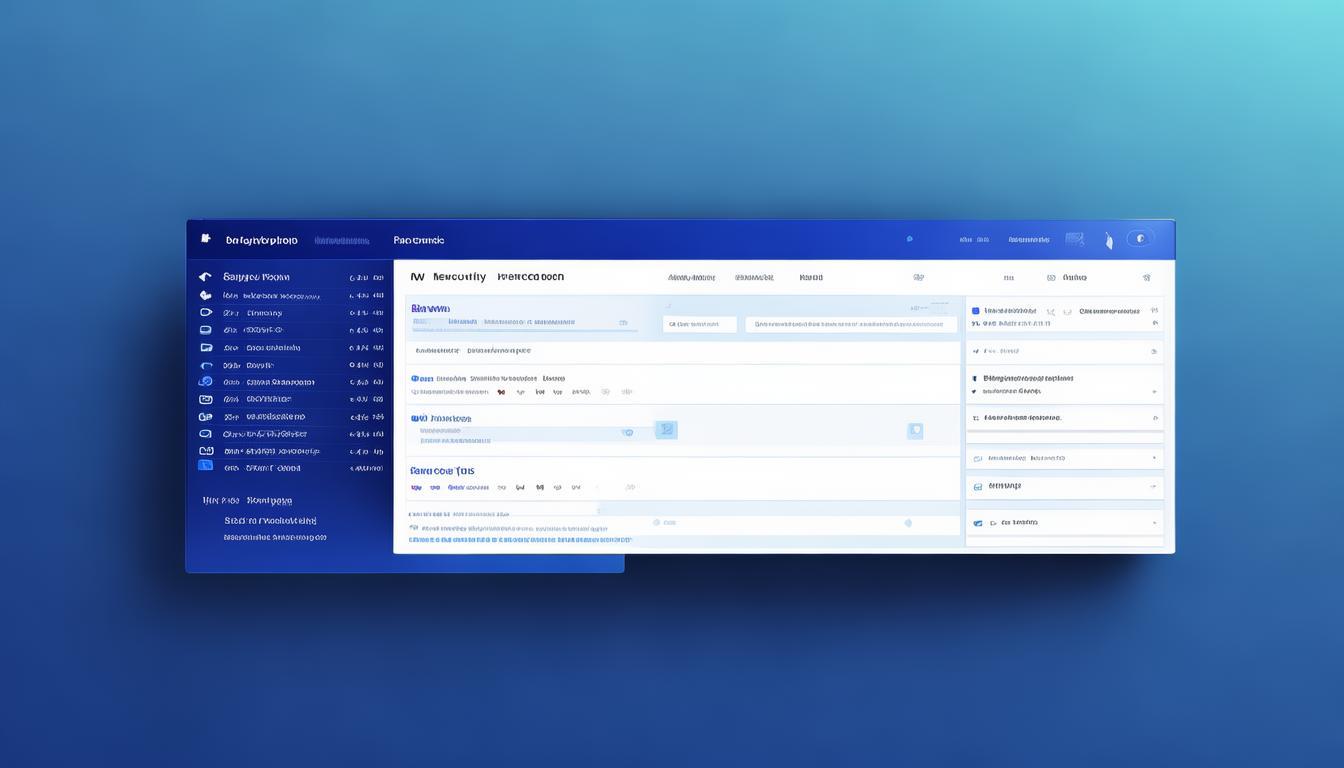Click the progress bar under the first section heading
Viewport: 1344px width, 768px height.
(x=525, y=330)
